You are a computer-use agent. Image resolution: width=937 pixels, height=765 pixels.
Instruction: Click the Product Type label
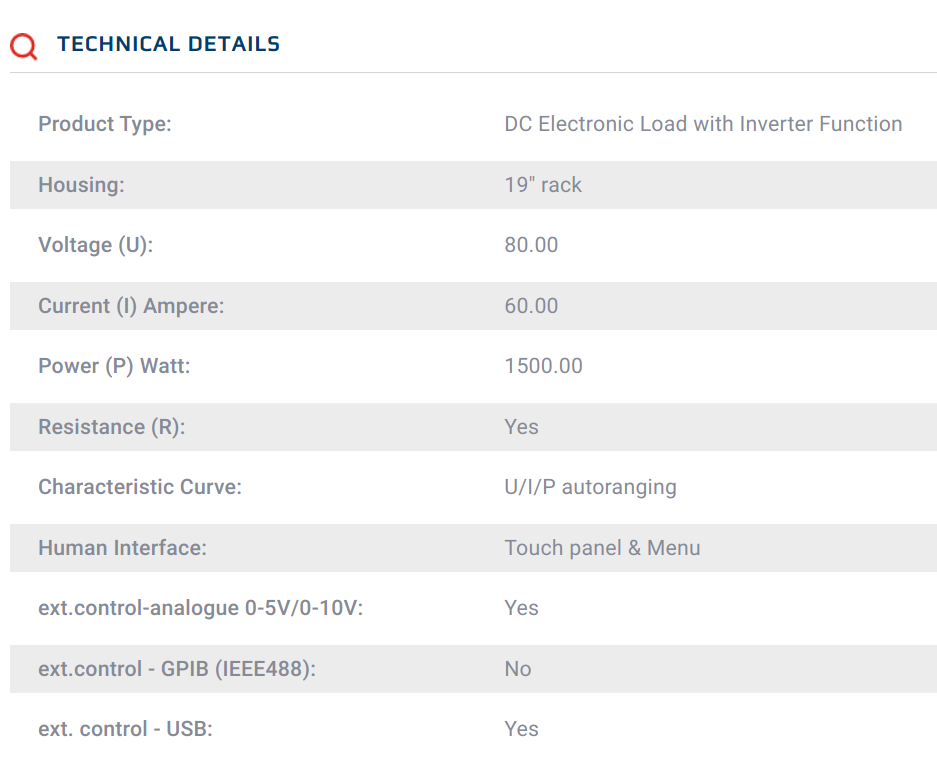click(105, 124)
